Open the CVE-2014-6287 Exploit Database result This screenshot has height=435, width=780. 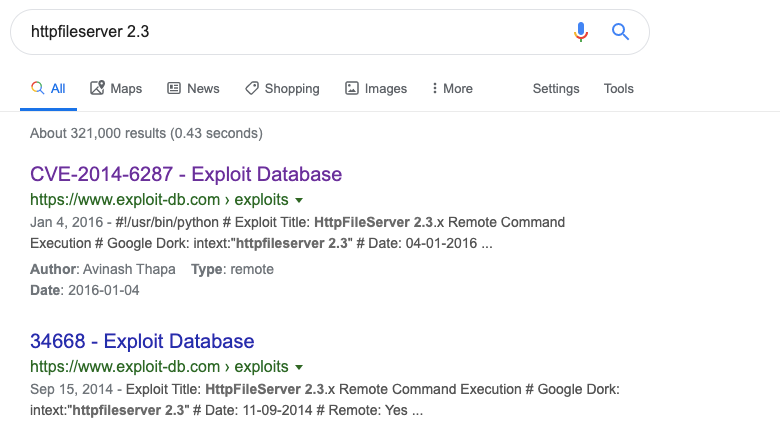tap(186, 174)
